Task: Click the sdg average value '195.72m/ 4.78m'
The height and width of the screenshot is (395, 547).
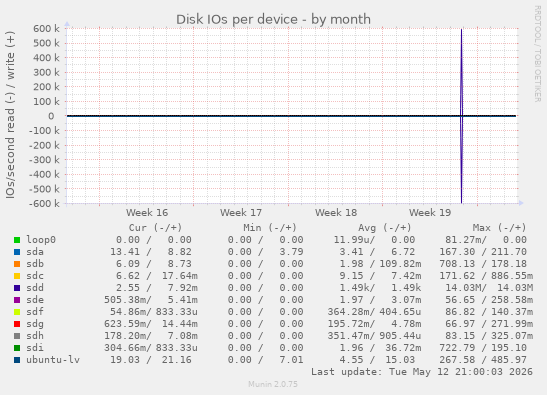Action: 374,324
